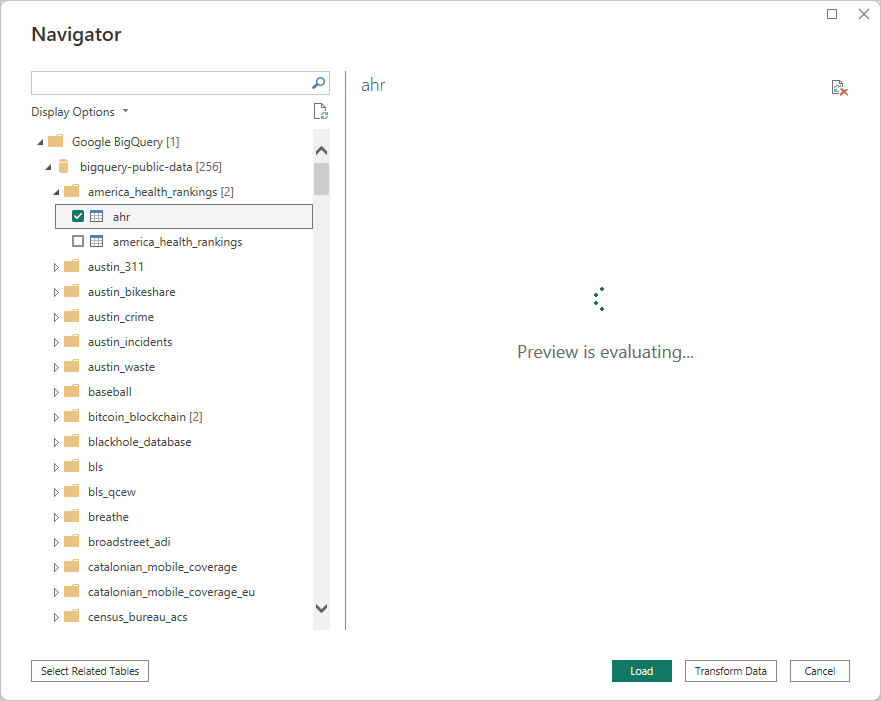This screenshot has height=701, width=881.
Task: Click the search magnifier icon
Action: tap(318, 83)
